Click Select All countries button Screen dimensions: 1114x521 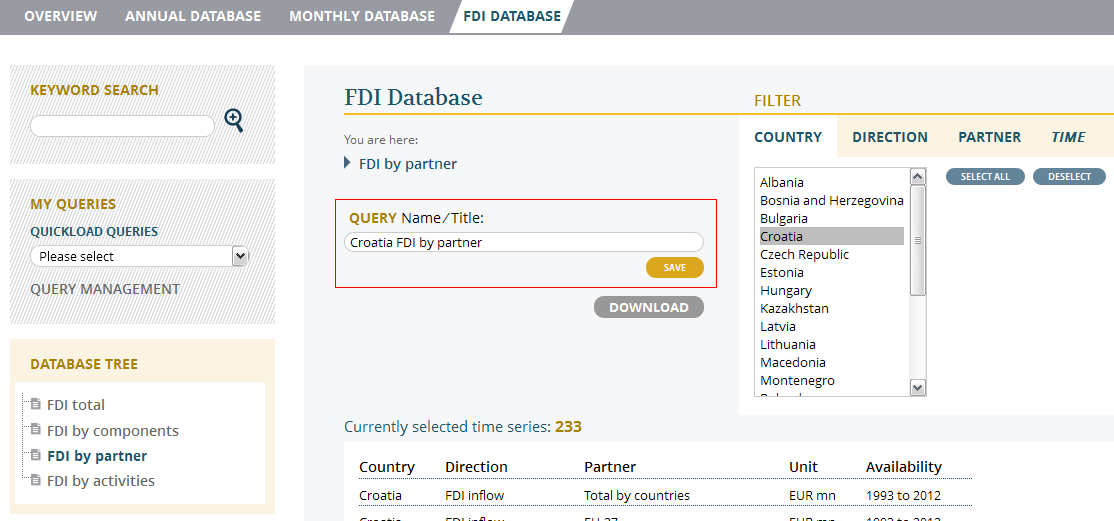[985, 177]
